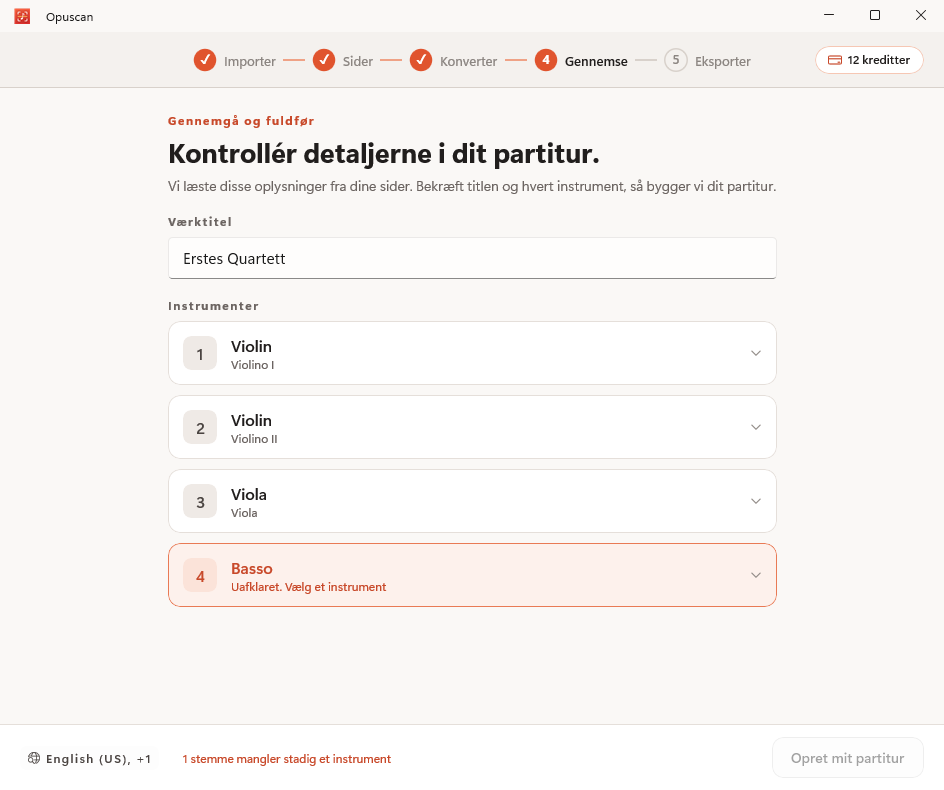The image size is (944, 790).
Task: Click the step 4 Gennemse circle
Action: pyautogui.click(x=546, y=60)
